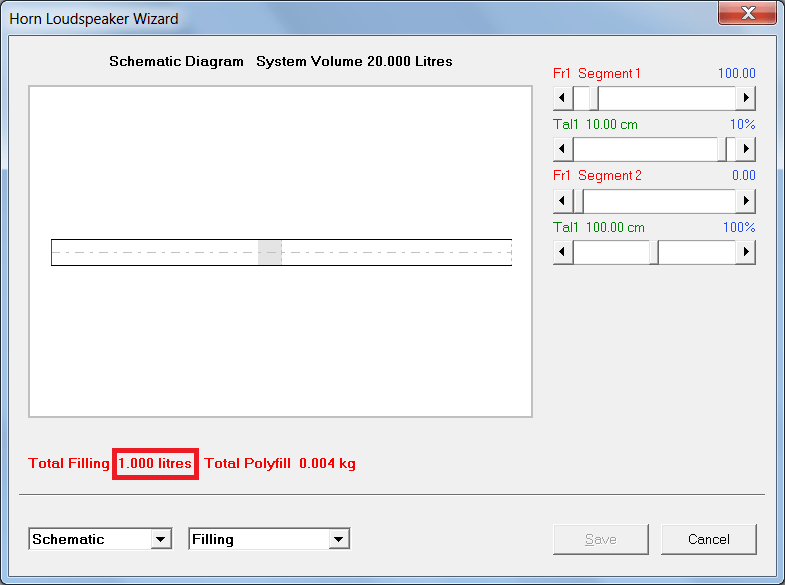
Task: Click right arrow of Fr1 Segment 2 slider
Action: click(x=745, y=201)
